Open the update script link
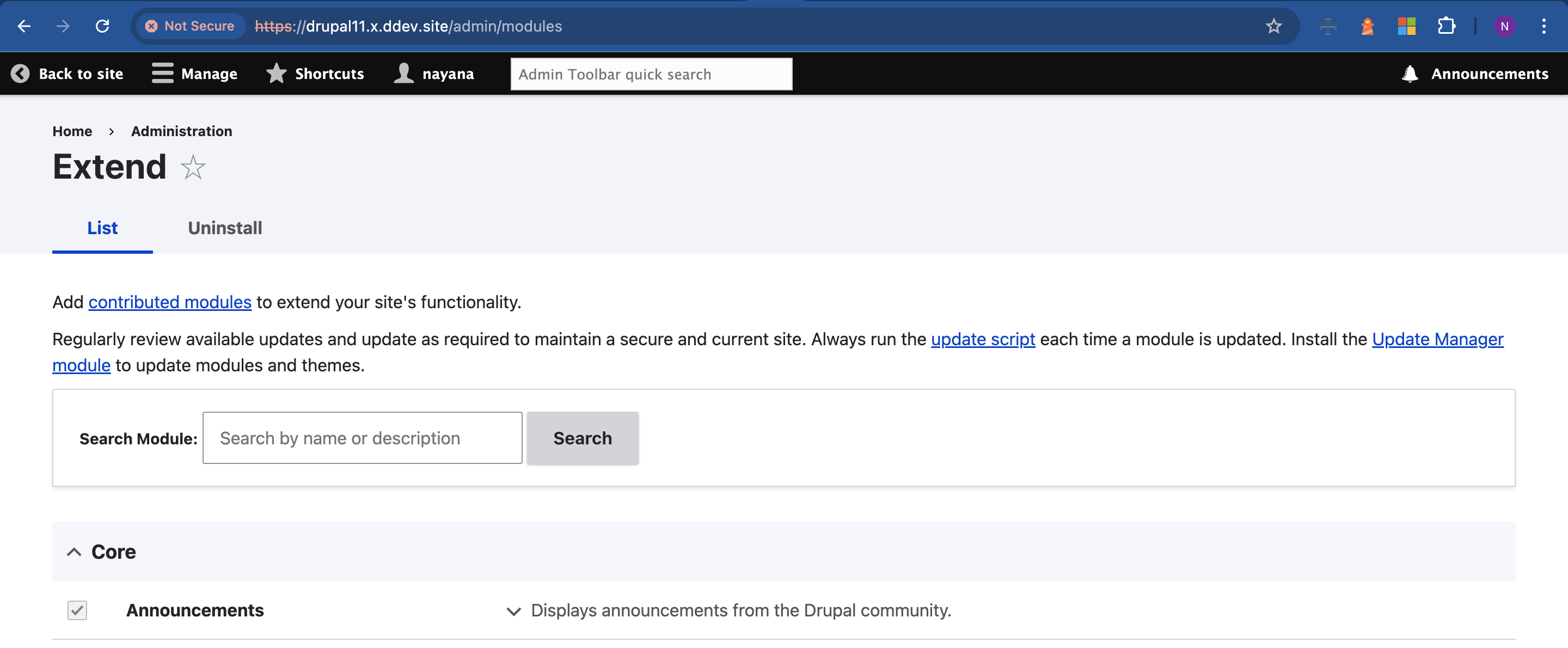 pyautogui.click(x=983, y=339)
